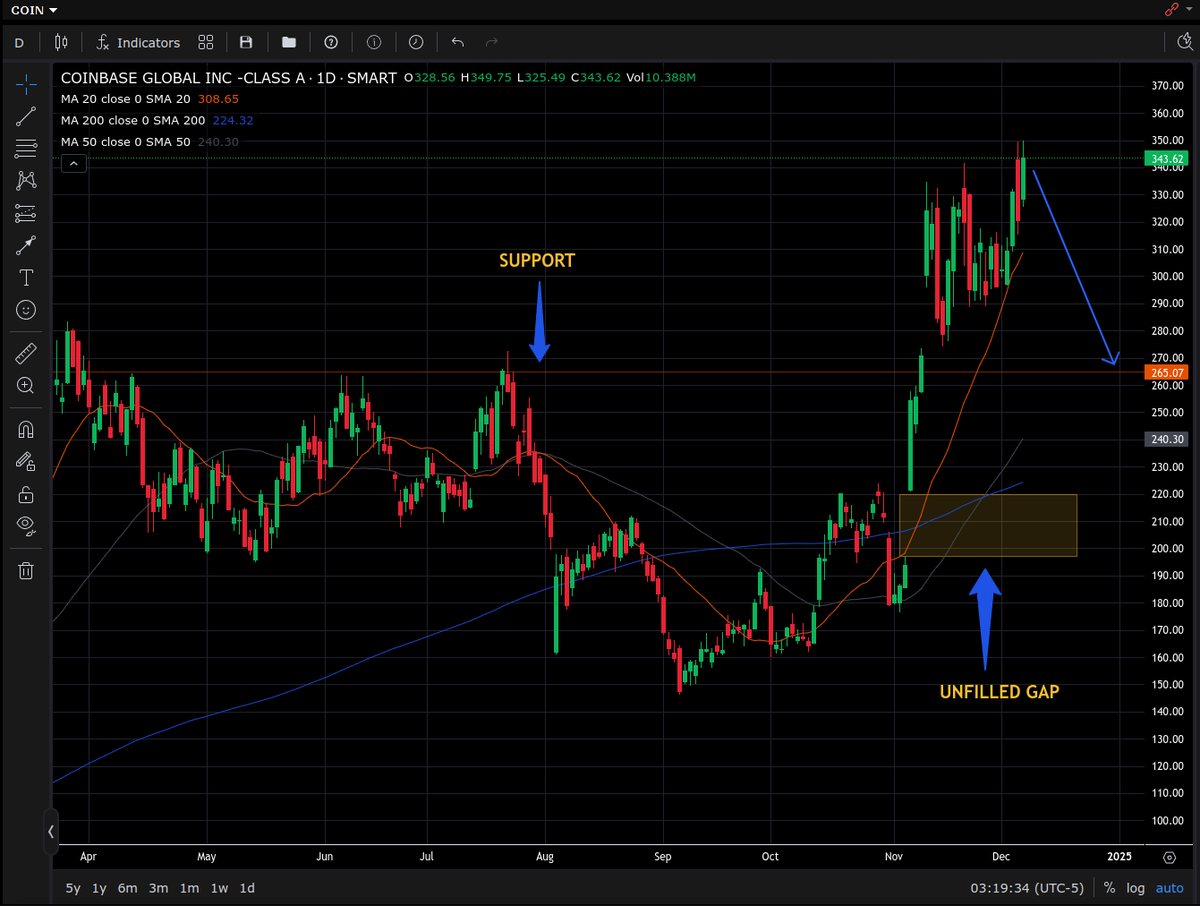Screen dimensions: 1200x906
Task: Activate the zoom in tool
Action: click(26, 385)
